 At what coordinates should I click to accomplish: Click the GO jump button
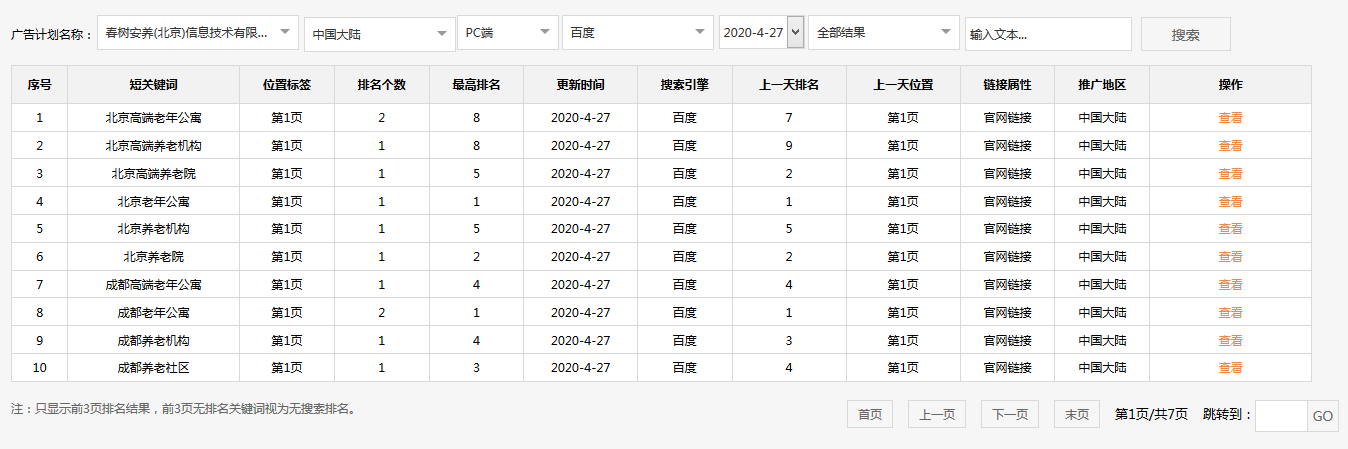[1323, 416]
